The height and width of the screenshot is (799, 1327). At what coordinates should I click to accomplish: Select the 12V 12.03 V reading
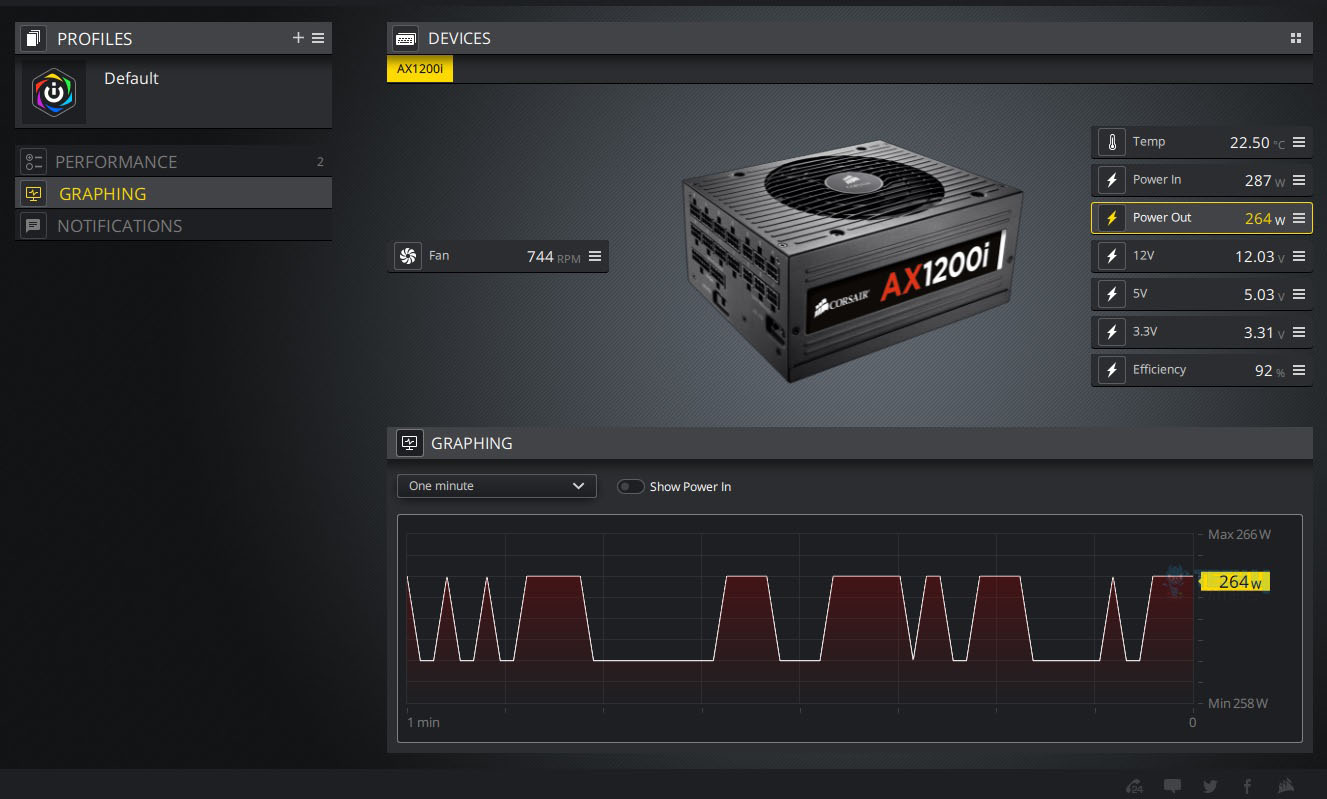coord(1260,257)
